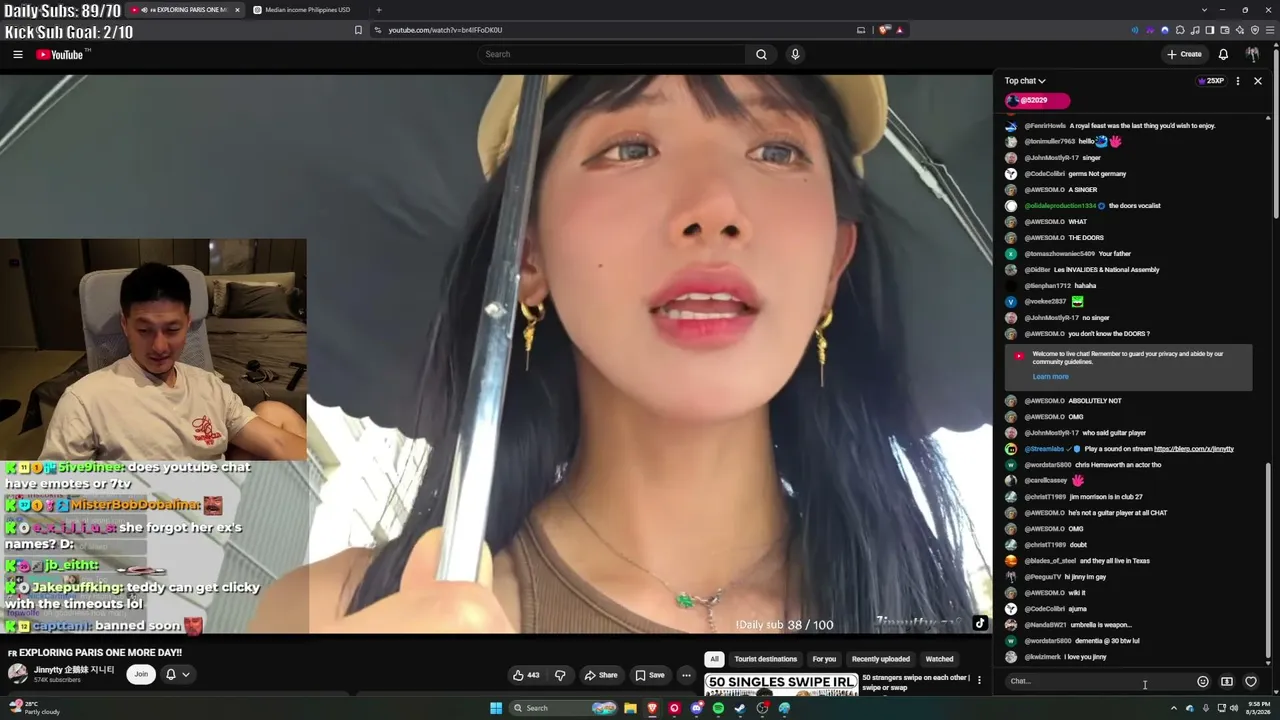Send a heart reaction in chat
This screenshot has width=1280, height=720.
(1251, 682)
